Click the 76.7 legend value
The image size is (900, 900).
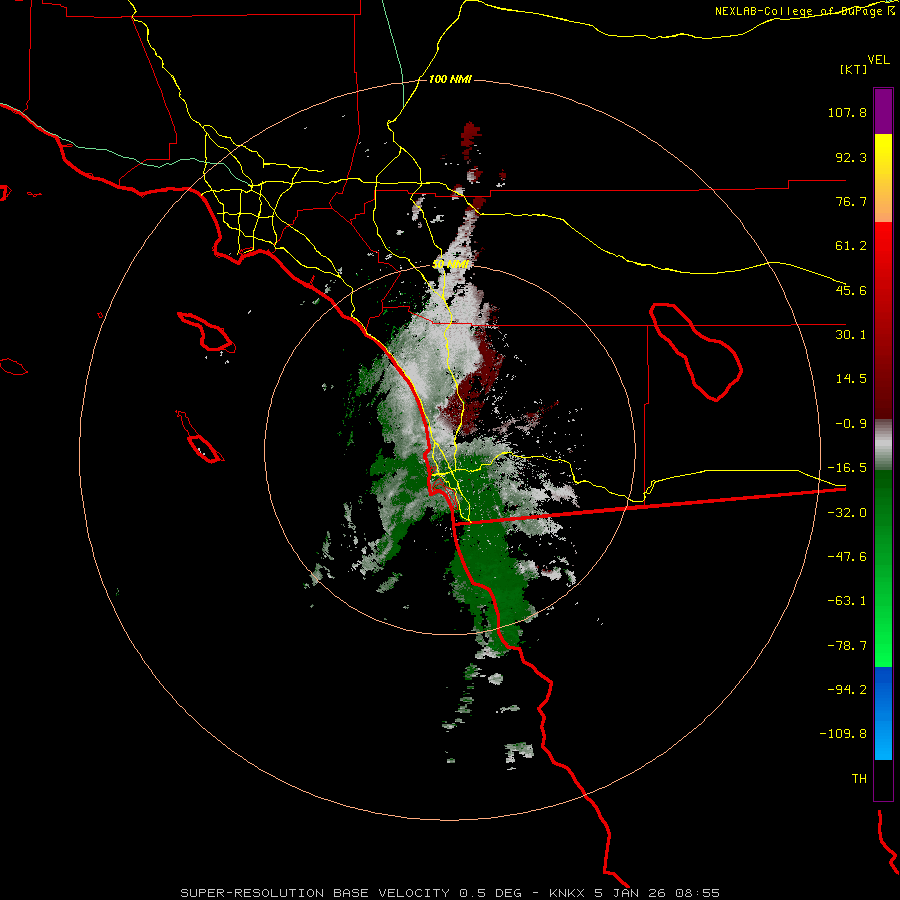[851, 201]
